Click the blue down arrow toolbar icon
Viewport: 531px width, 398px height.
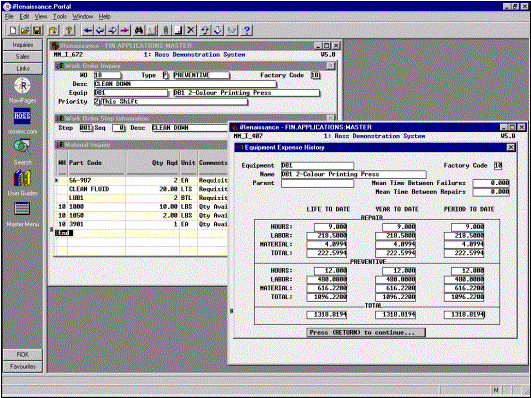click(x=218, y=30)
